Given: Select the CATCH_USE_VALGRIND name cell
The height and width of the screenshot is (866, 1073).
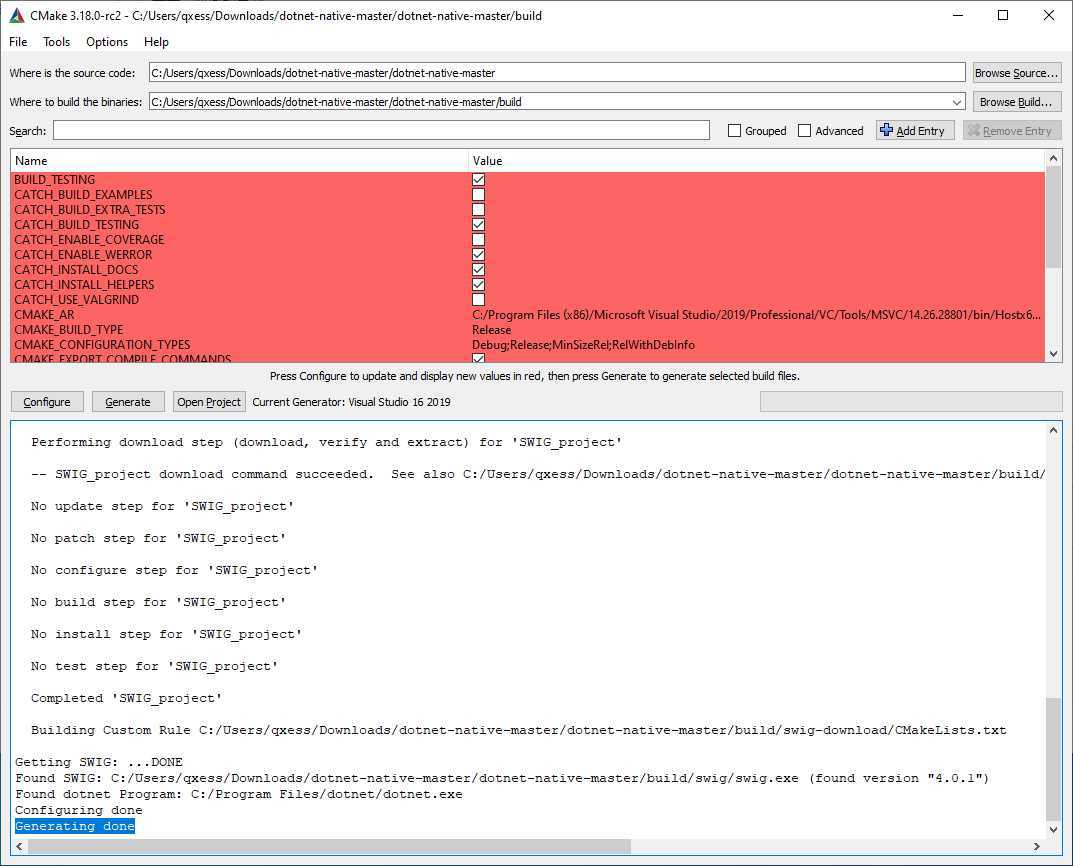Looking at the screenshot, I should [240, 300].
